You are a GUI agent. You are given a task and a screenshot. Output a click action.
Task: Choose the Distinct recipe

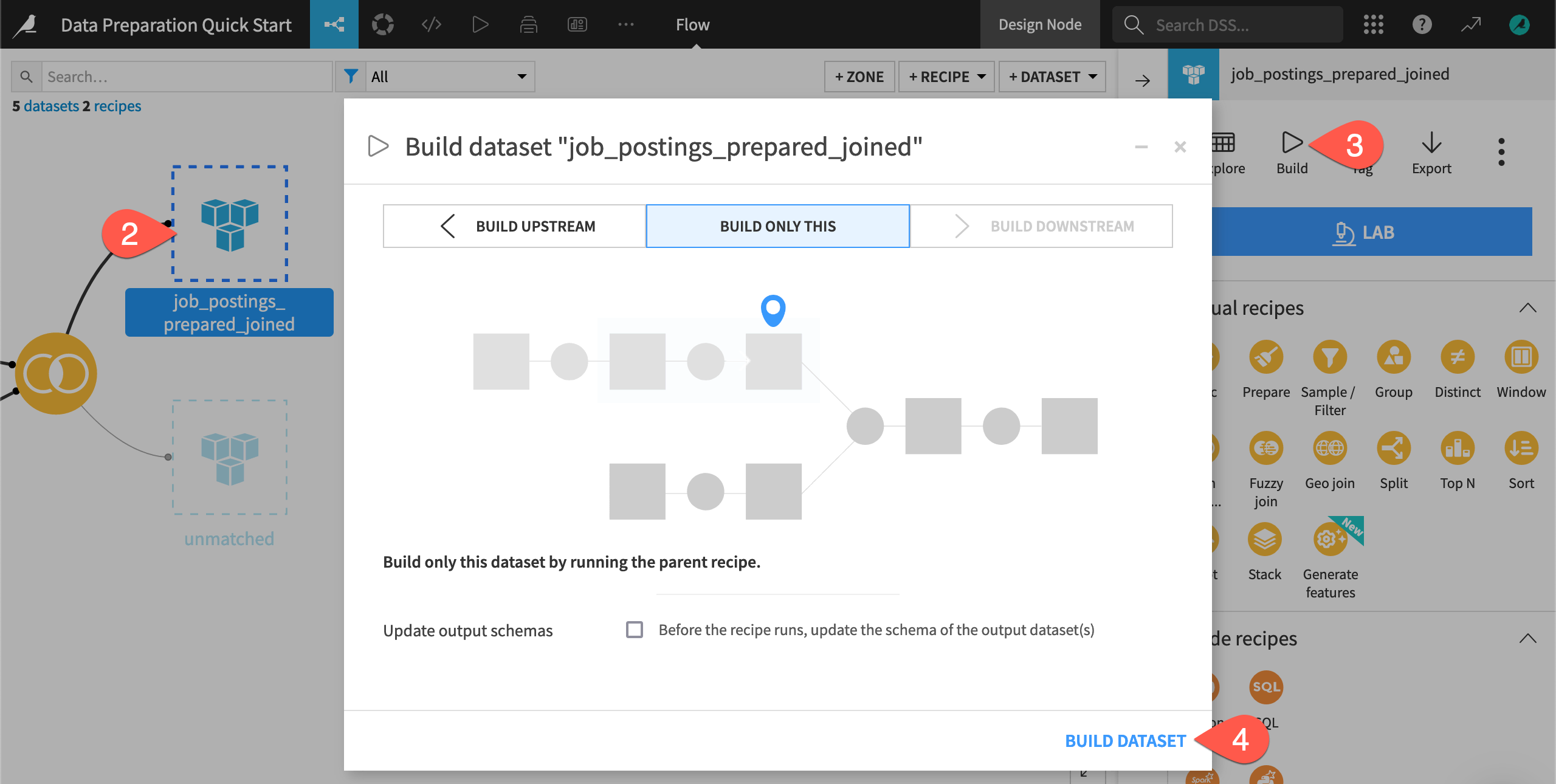pos(1458,359)
